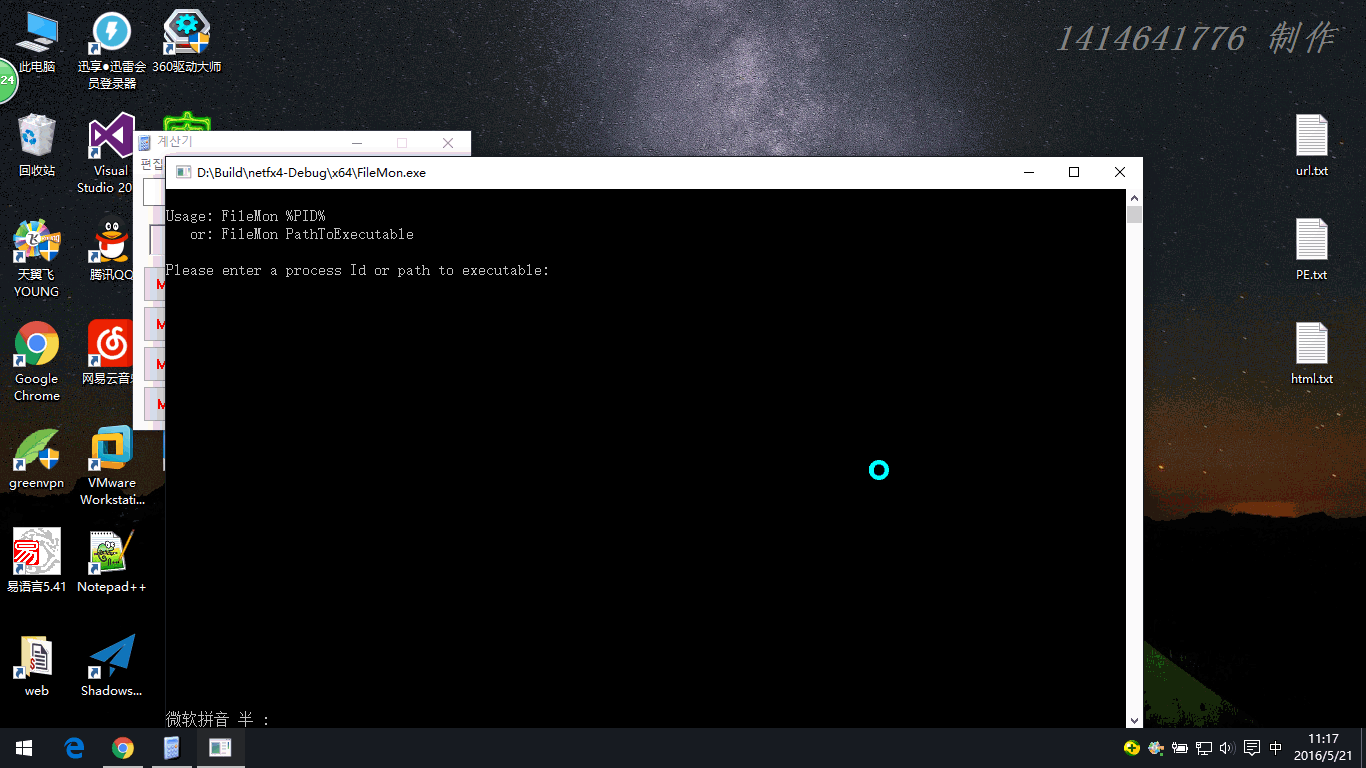This screenshot has height=768, width=1366.
Task: Select the html.txt file on desktop
Action: [x=1312, y=354]
